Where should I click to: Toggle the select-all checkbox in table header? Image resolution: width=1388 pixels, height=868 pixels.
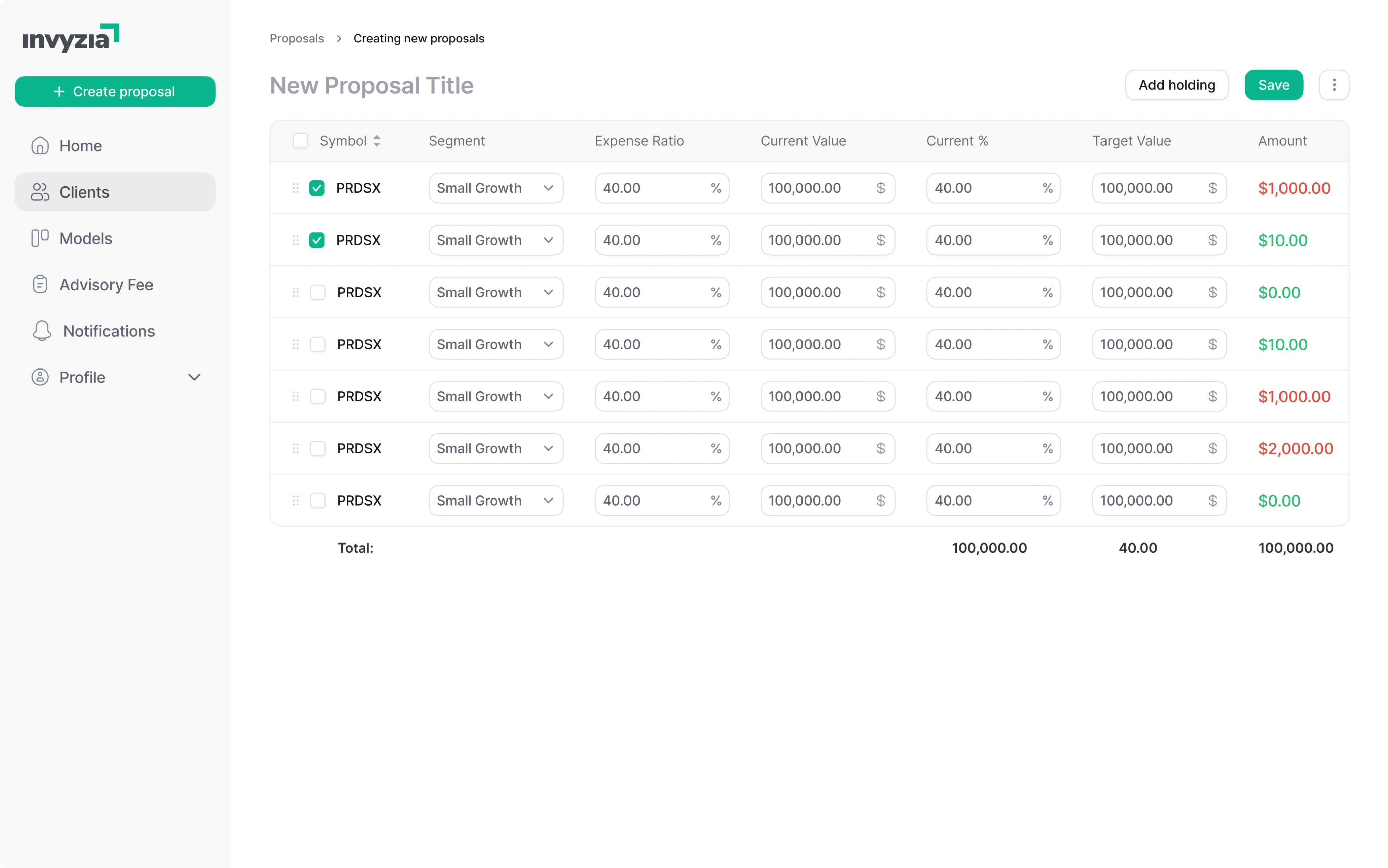coord(300,141)
